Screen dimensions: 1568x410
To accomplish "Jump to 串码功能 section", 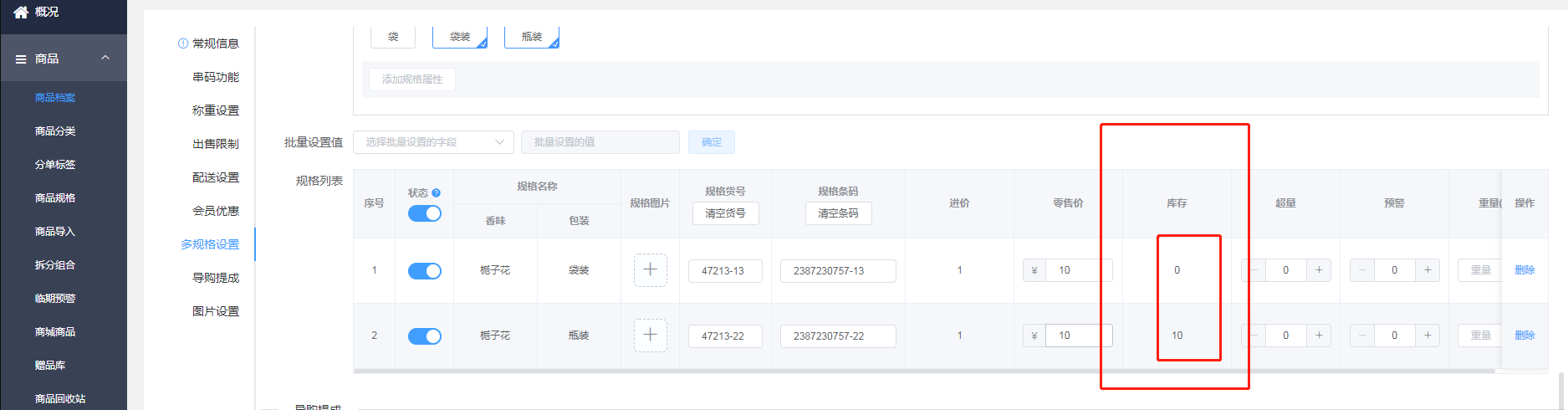I will point(216,77).
